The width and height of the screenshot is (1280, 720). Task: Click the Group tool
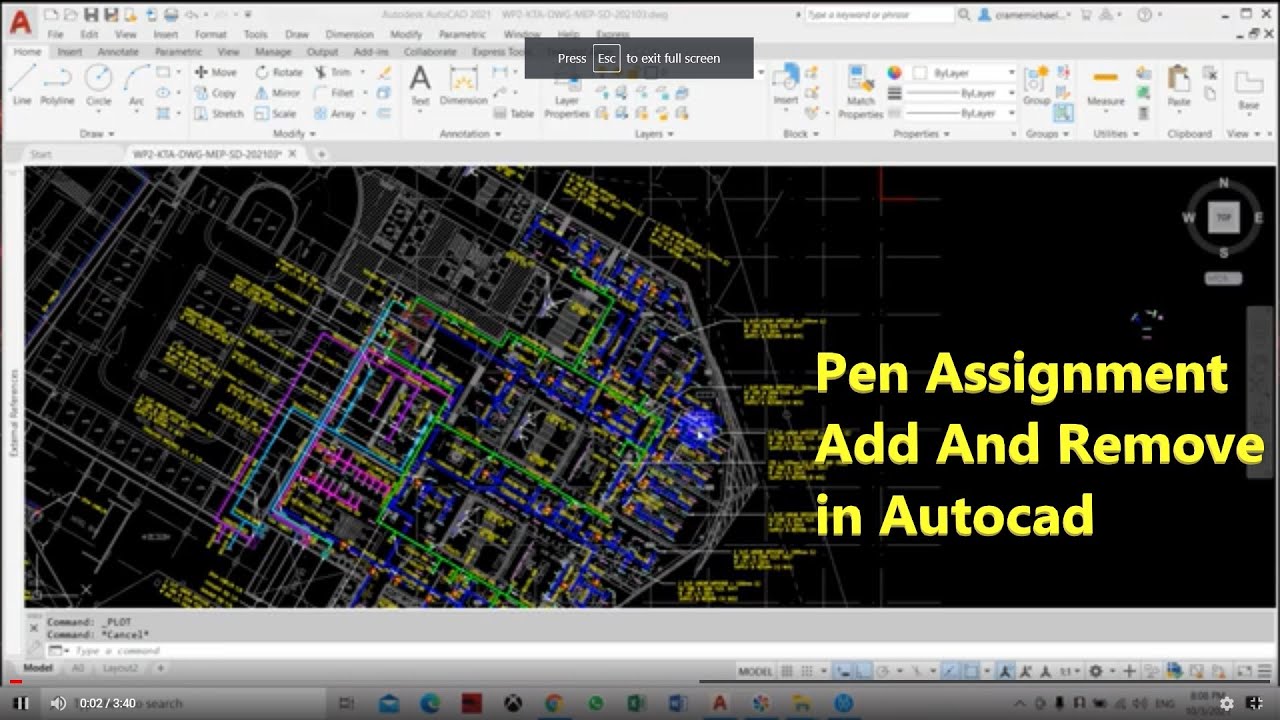1036,86
